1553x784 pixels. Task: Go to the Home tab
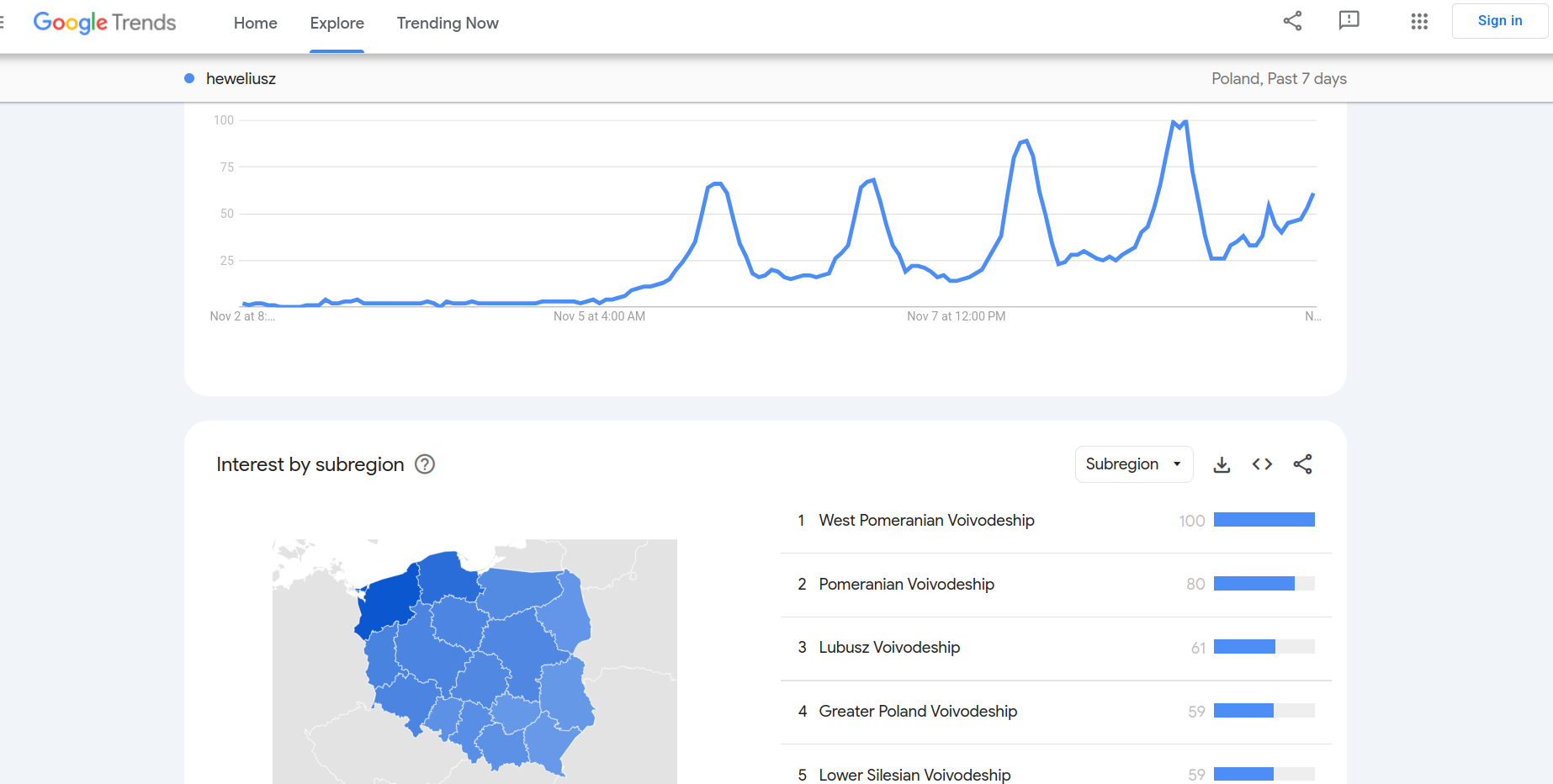coord(255,24)
